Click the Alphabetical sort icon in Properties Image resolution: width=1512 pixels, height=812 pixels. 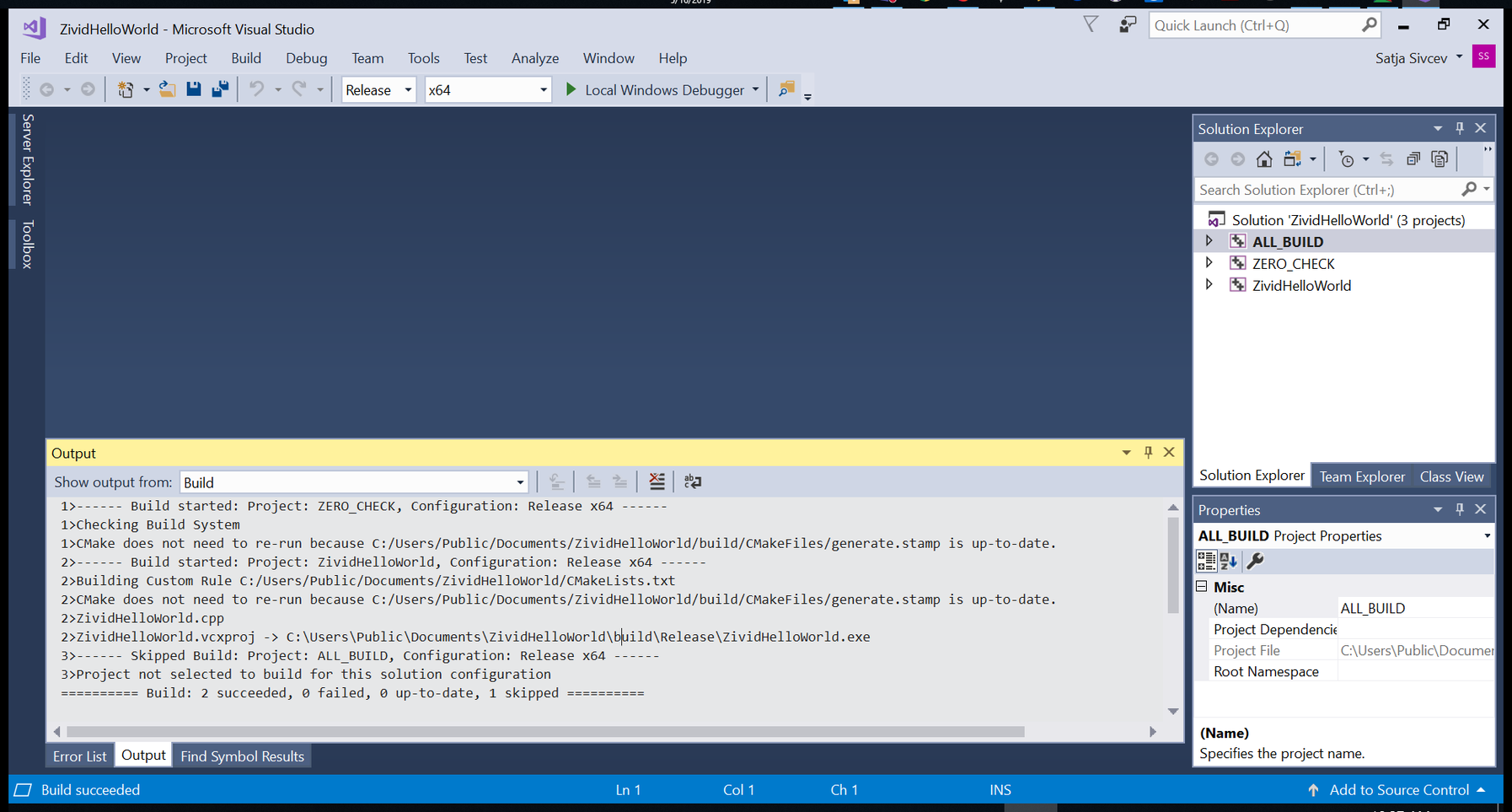point(1229,561)
